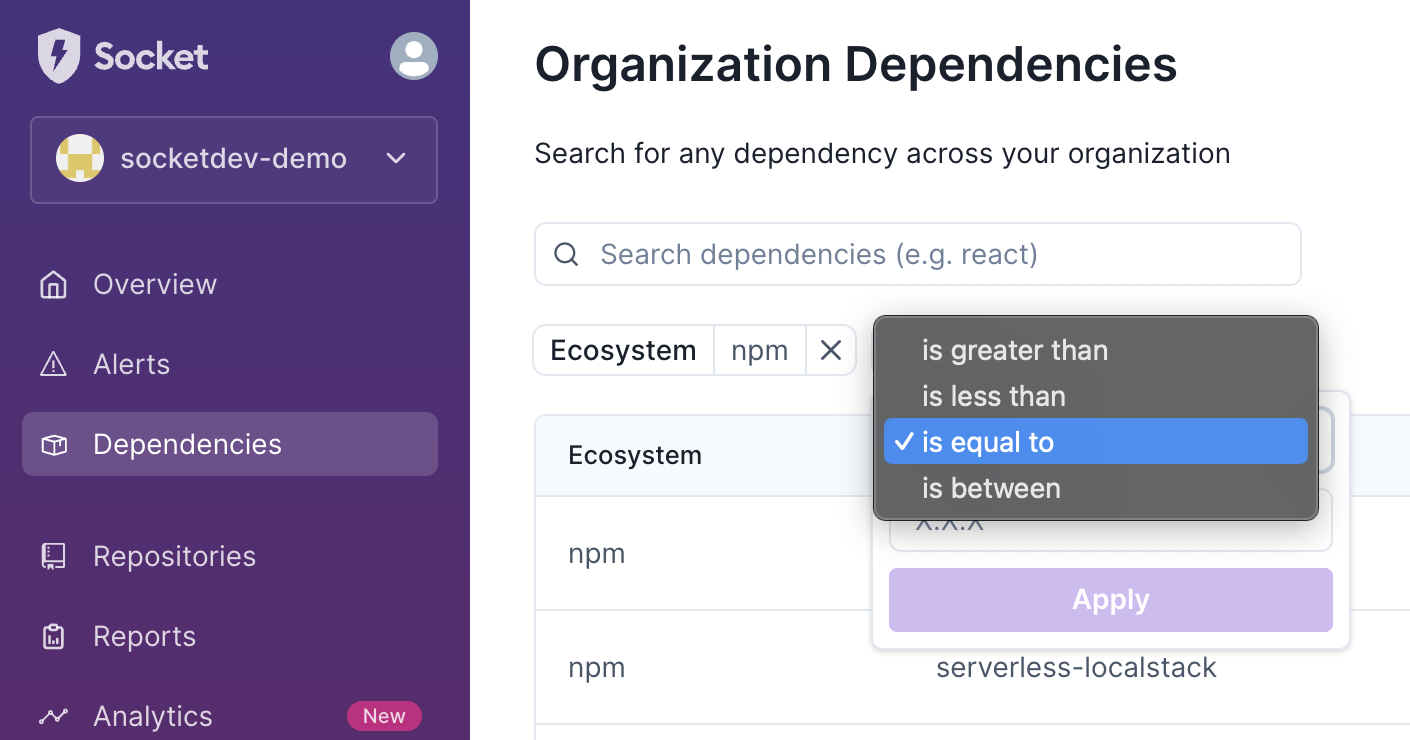Viewport: 1410px width, 740px height.
Task: Choose 'is greater than' option
Action: (x=1096, y=350)
